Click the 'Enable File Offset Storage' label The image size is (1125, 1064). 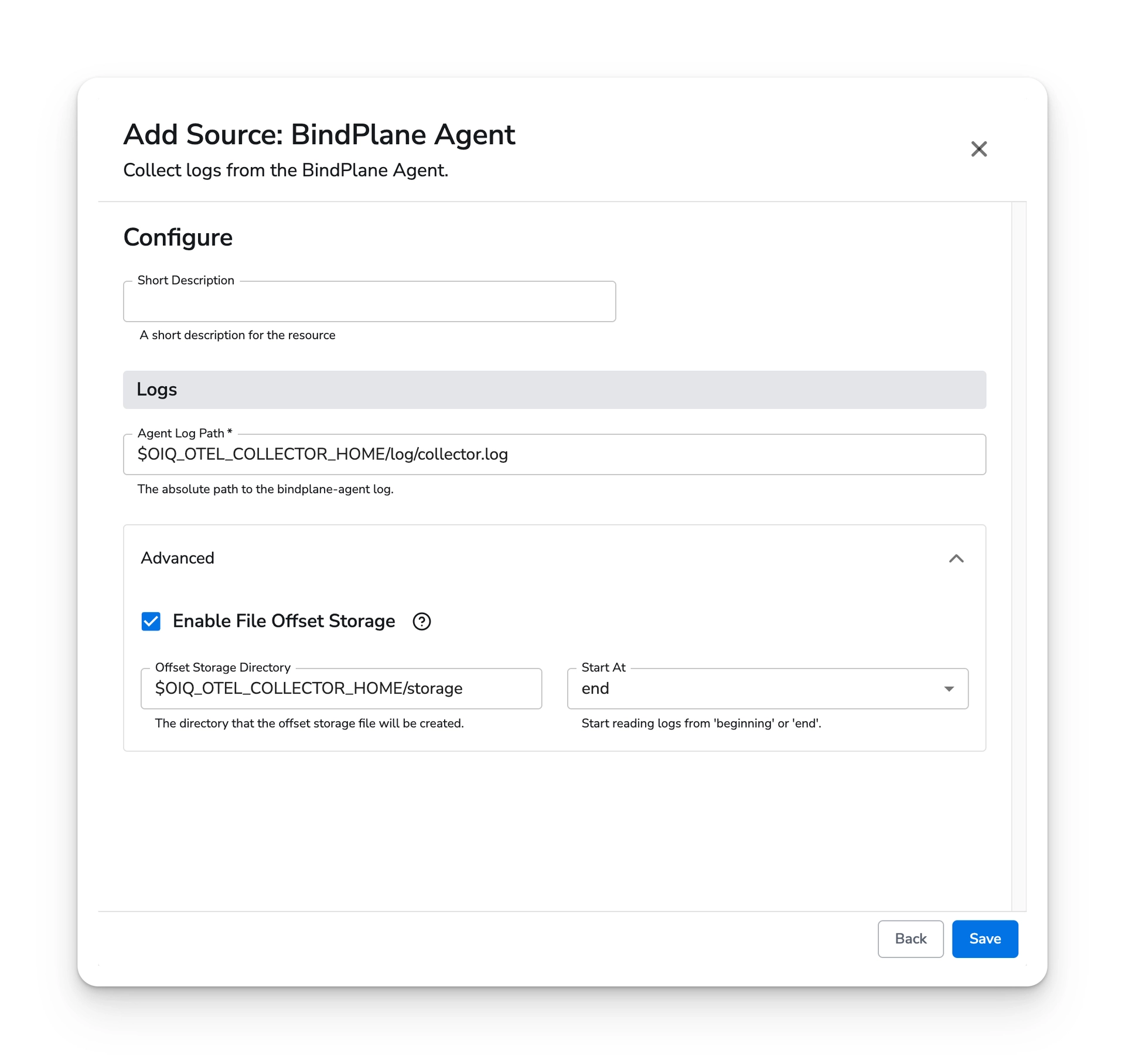(284, 621)
